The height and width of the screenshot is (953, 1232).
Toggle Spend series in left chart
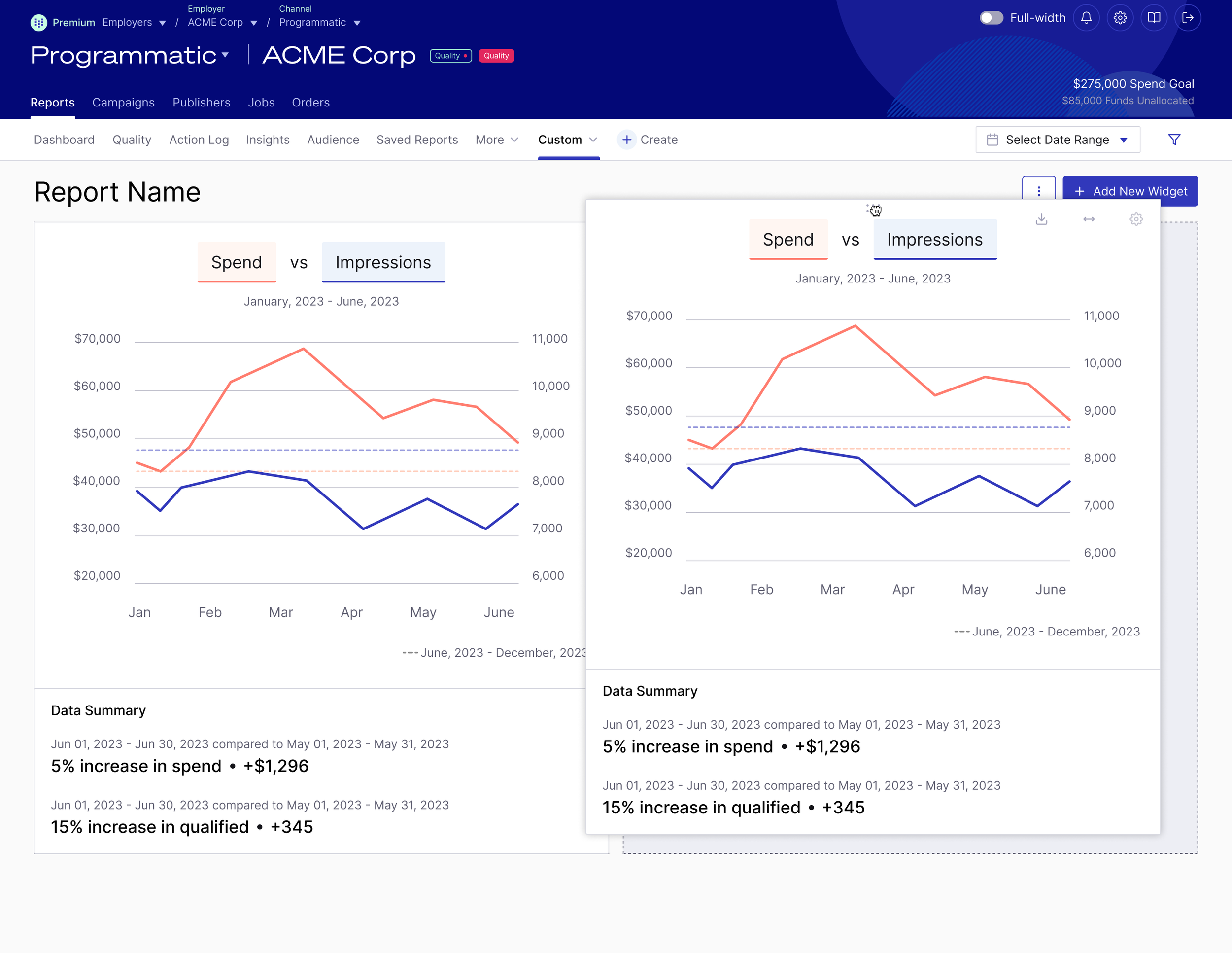pos(237,262)
